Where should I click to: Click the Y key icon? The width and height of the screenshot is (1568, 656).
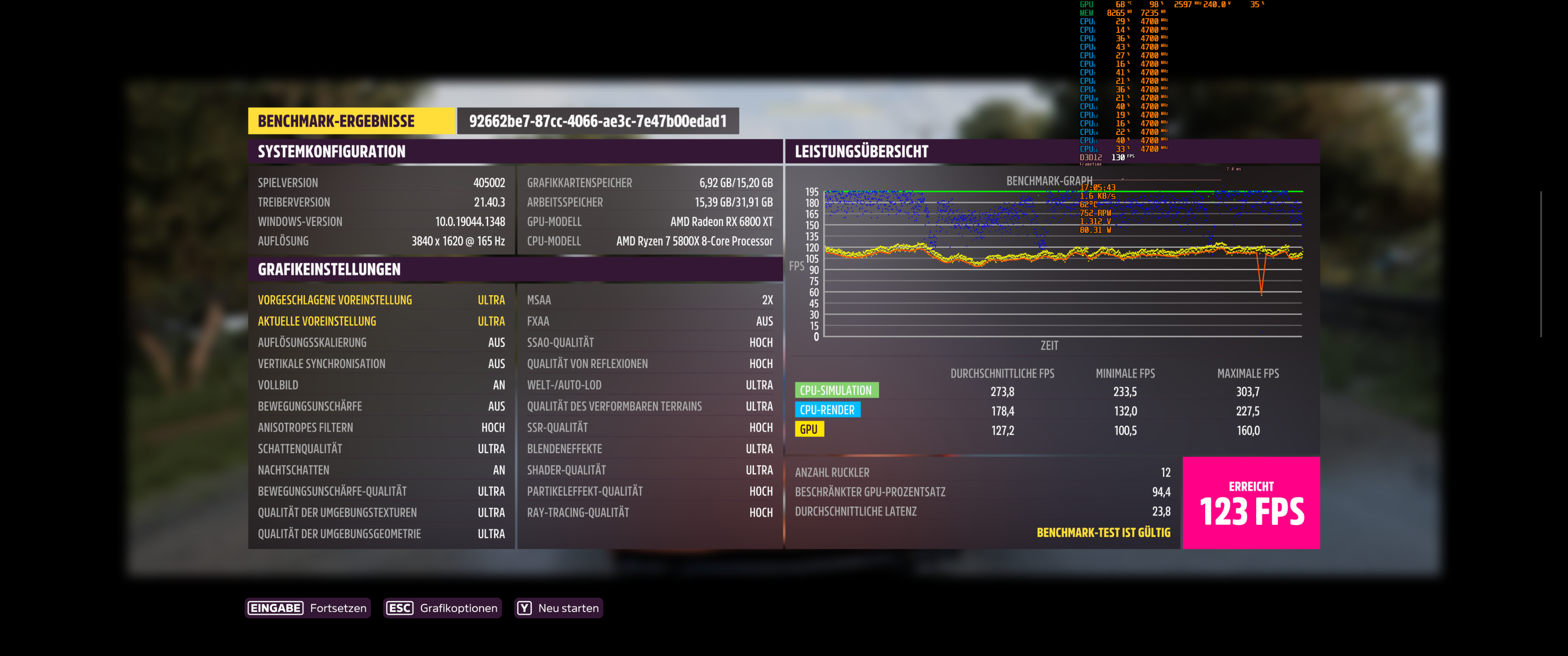[x=524, y=608]
